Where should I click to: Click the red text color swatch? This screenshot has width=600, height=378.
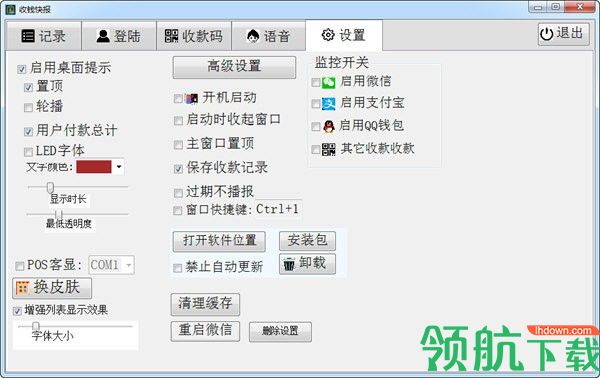94,167
